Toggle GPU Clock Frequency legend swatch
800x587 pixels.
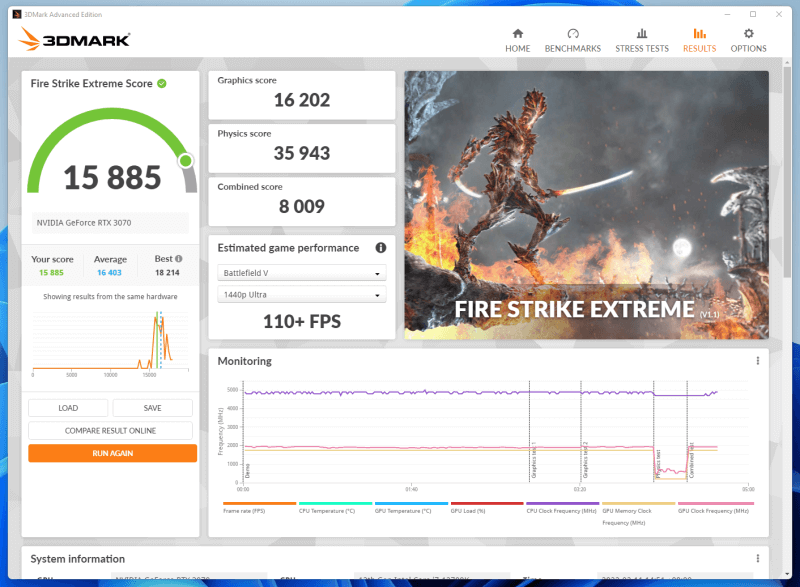point(715,503)
